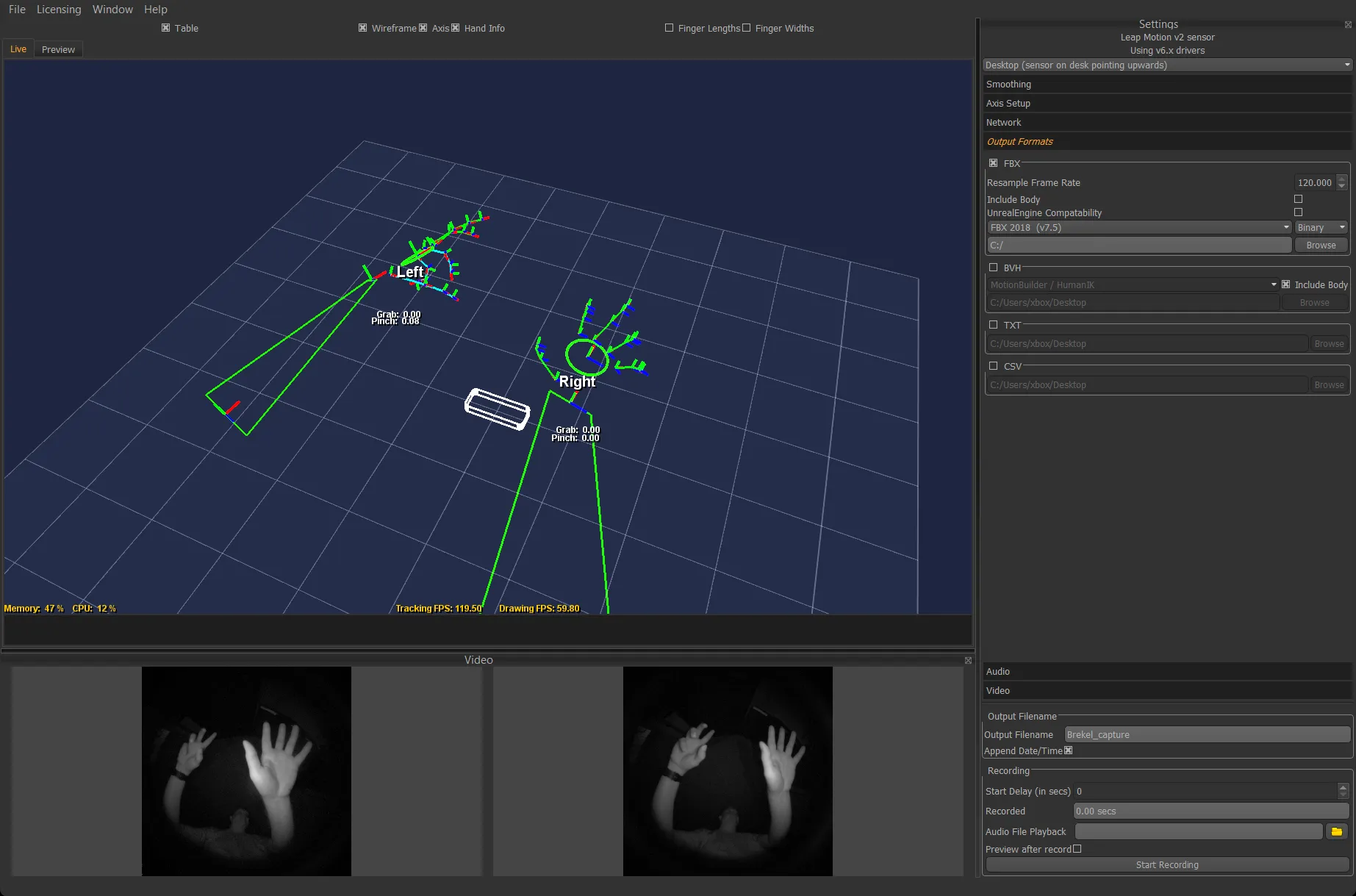Viewport: 1356px width, 896px height.
Task: Close the Video panel
Action: 968,660
